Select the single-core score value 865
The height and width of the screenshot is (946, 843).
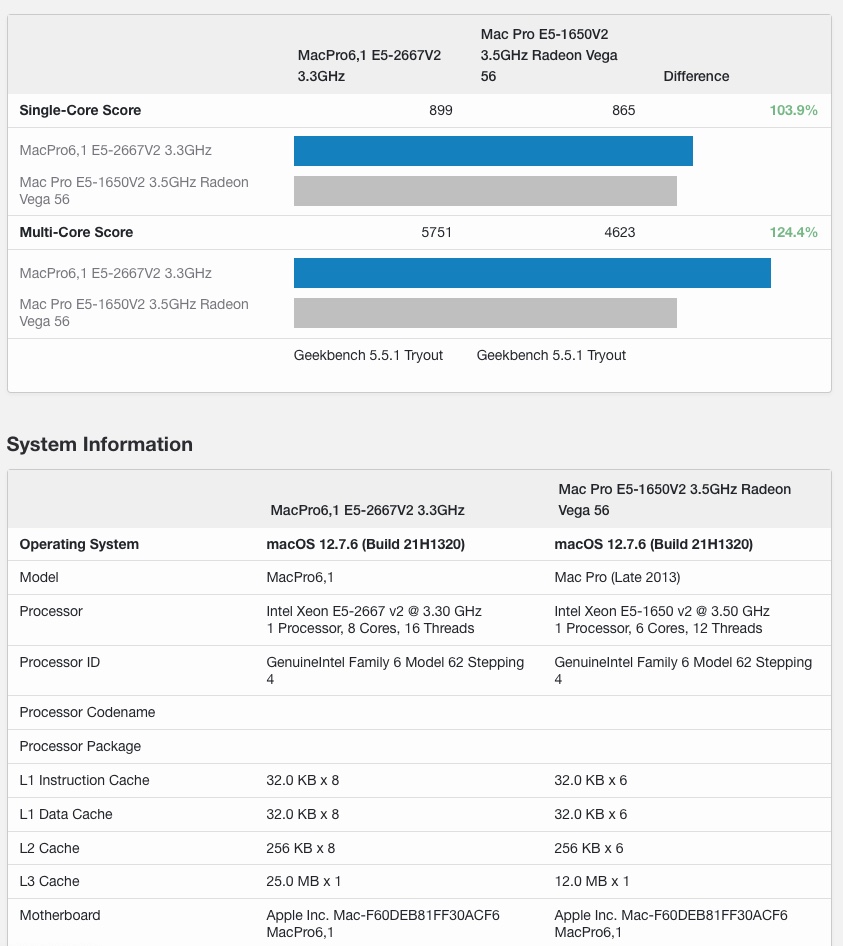point(623,110)
